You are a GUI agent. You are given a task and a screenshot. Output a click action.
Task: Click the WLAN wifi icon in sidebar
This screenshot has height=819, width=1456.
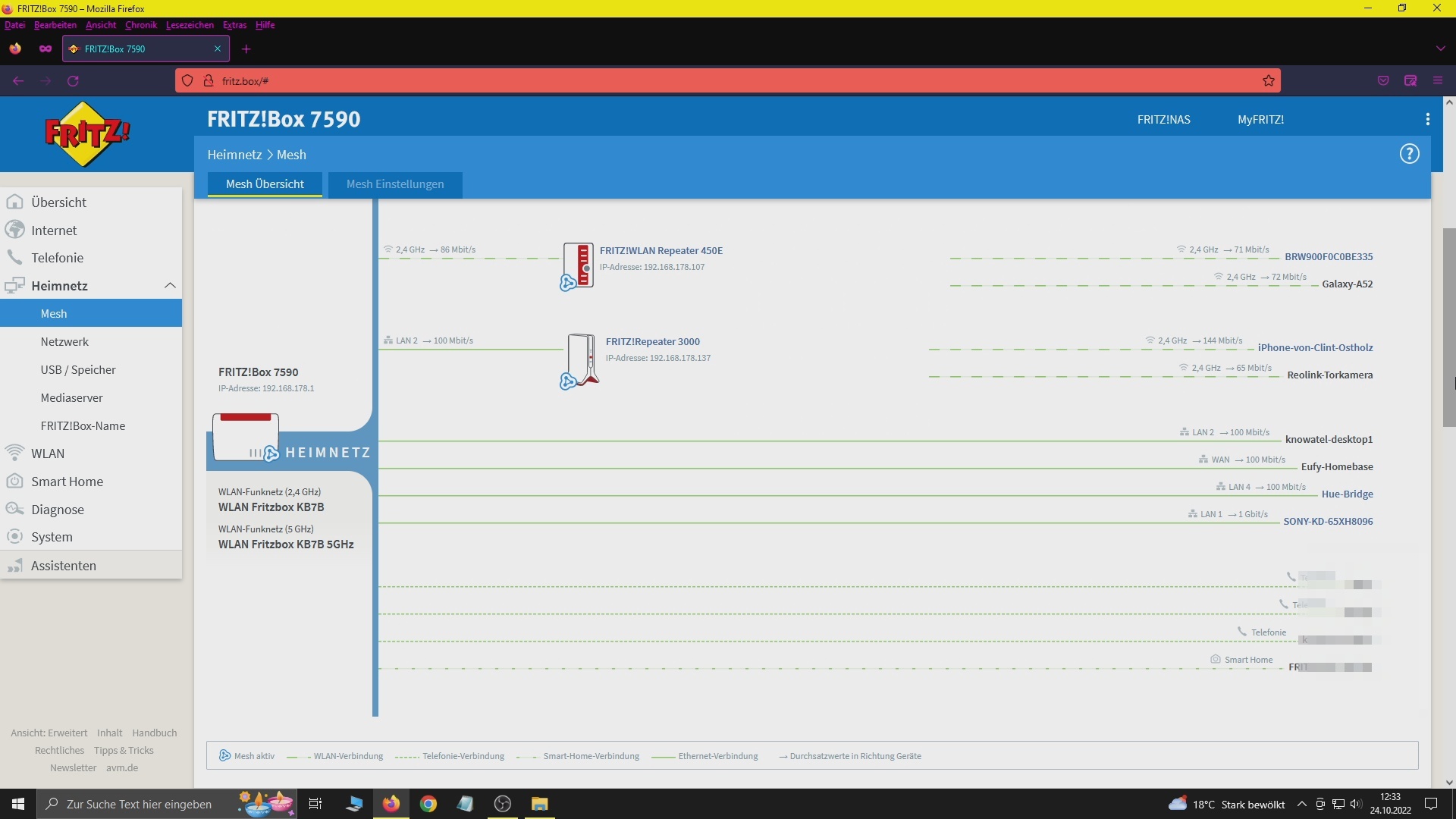pyautogui.click(x=14, y=453)
